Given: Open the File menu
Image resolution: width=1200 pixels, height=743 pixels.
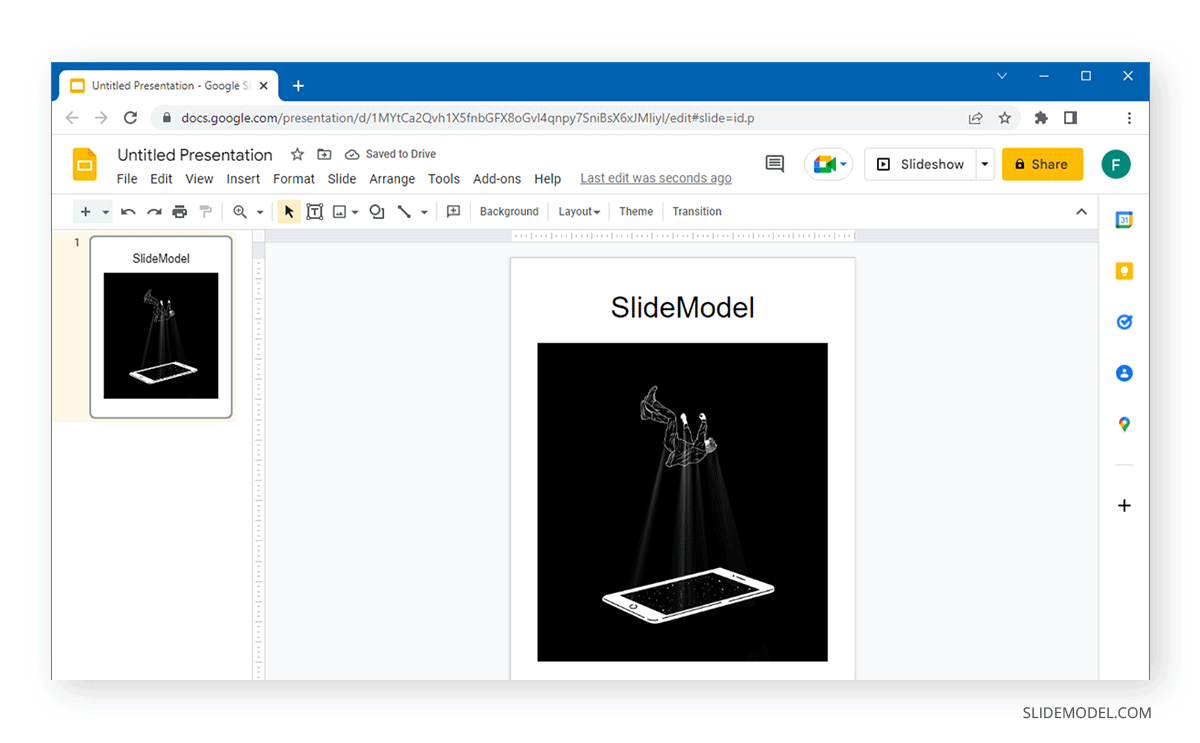Looking at the screenshot, I should [x=127, y=179].
